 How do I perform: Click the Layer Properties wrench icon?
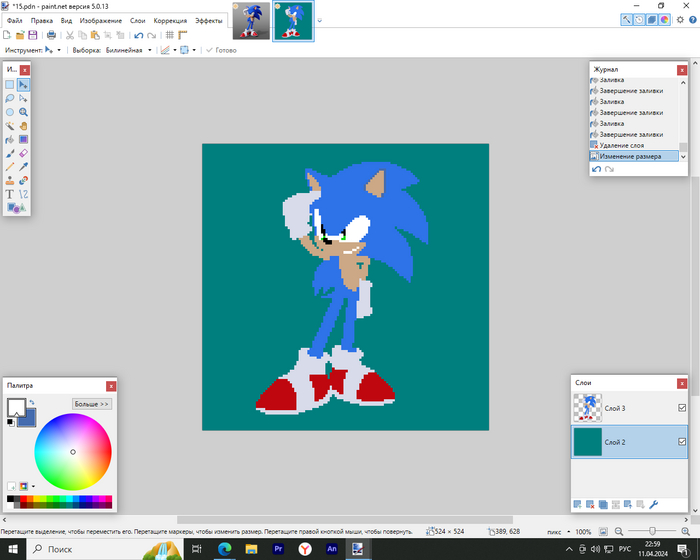coord(654,504)
